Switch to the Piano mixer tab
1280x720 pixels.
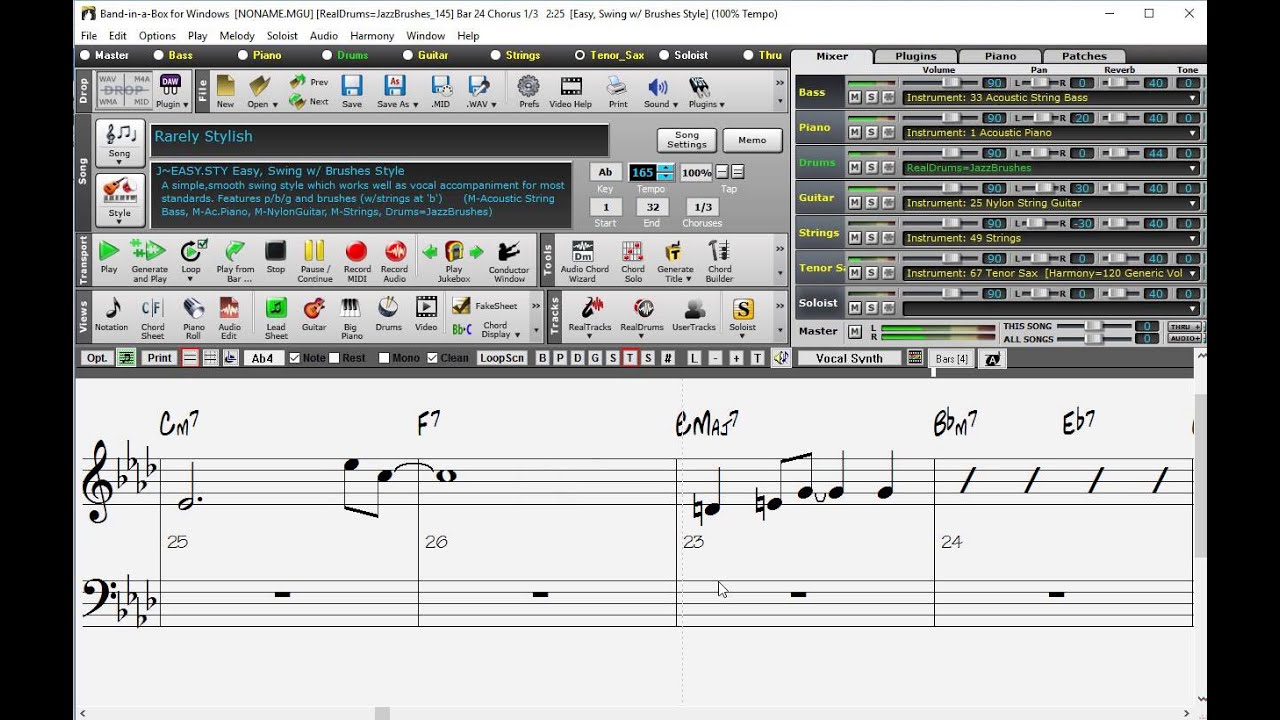click(x=1000, y=56)
